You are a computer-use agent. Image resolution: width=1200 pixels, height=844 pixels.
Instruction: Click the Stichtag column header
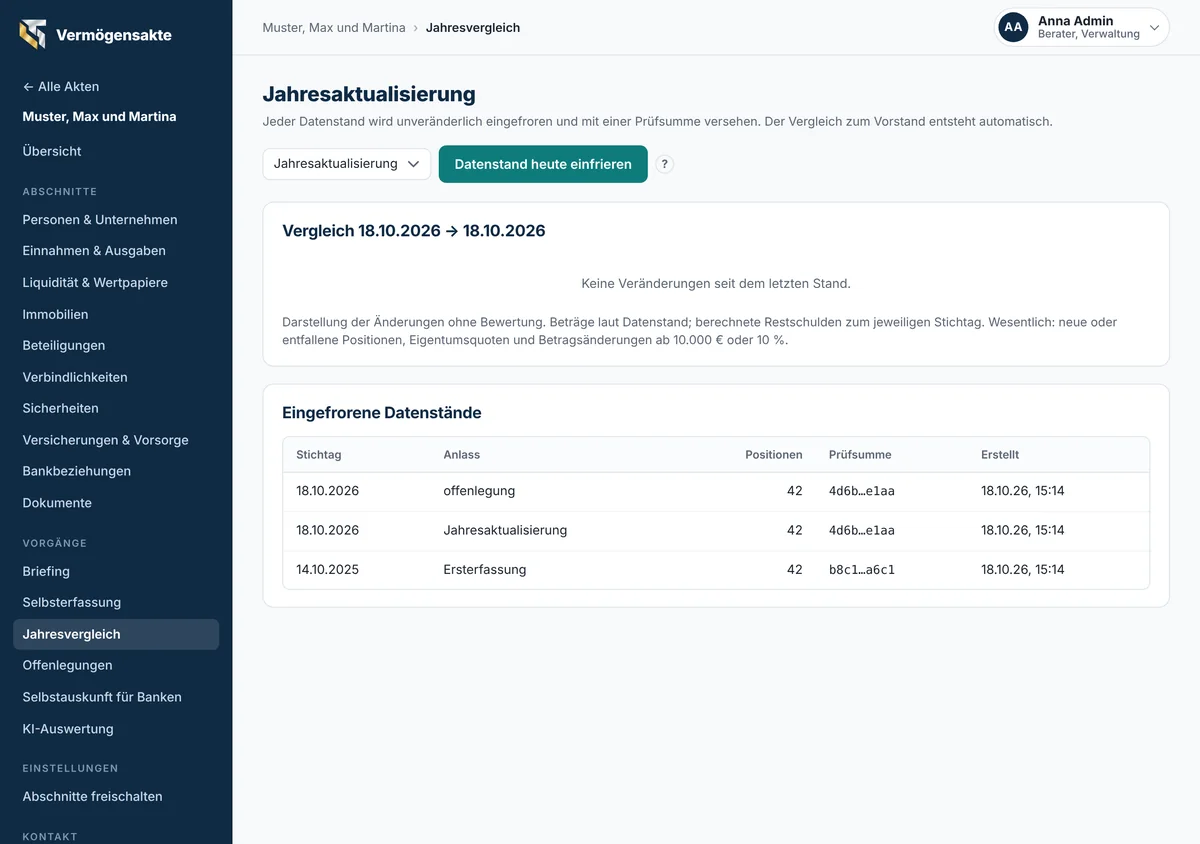click(x=319, y=454)
